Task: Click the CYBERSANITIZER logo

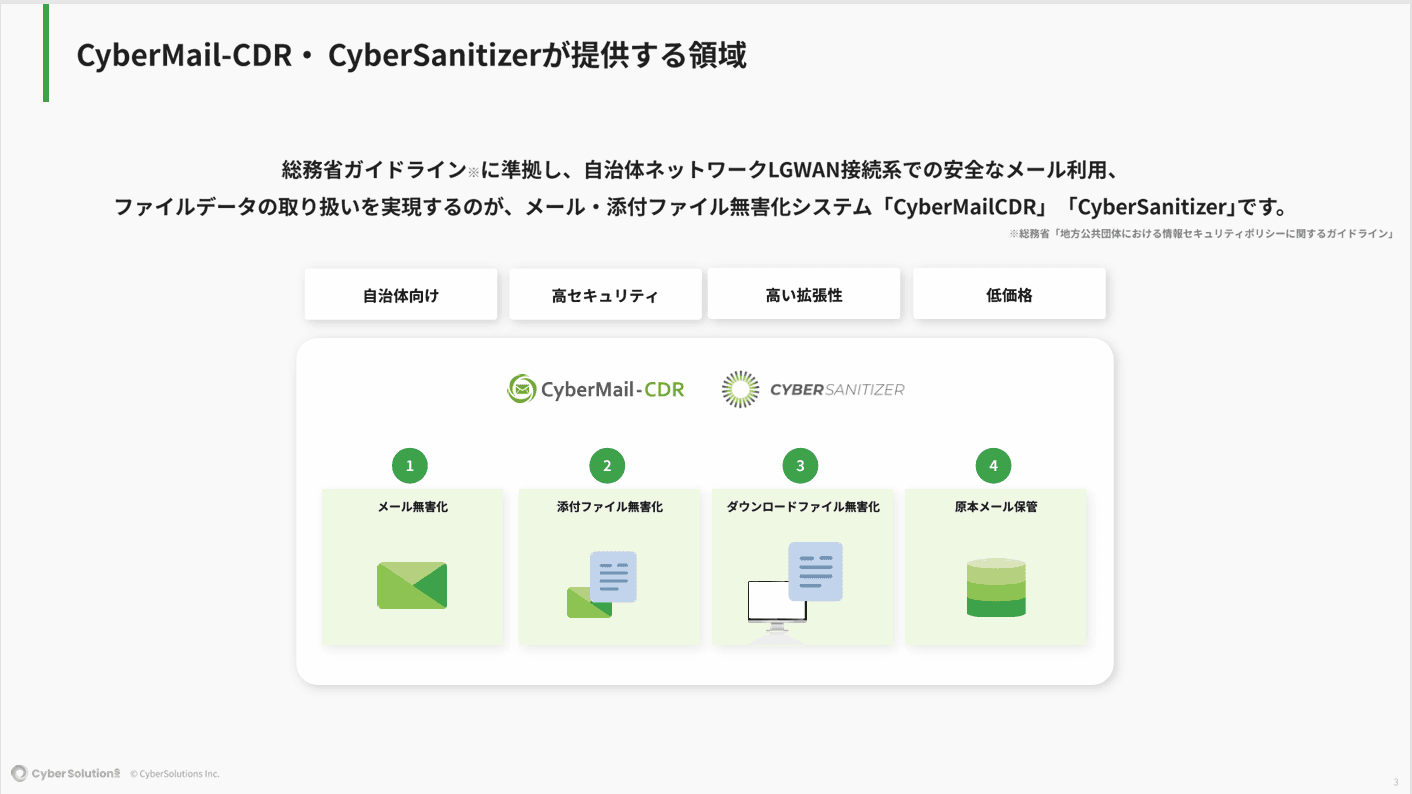Action: pyautogui.click(x=813, y=390)
